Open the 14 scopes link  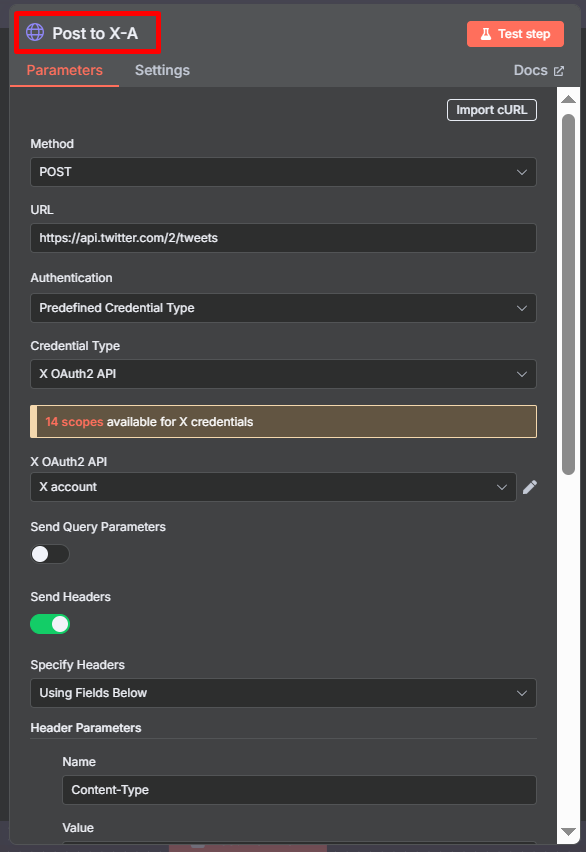click(x=74, y=422)
